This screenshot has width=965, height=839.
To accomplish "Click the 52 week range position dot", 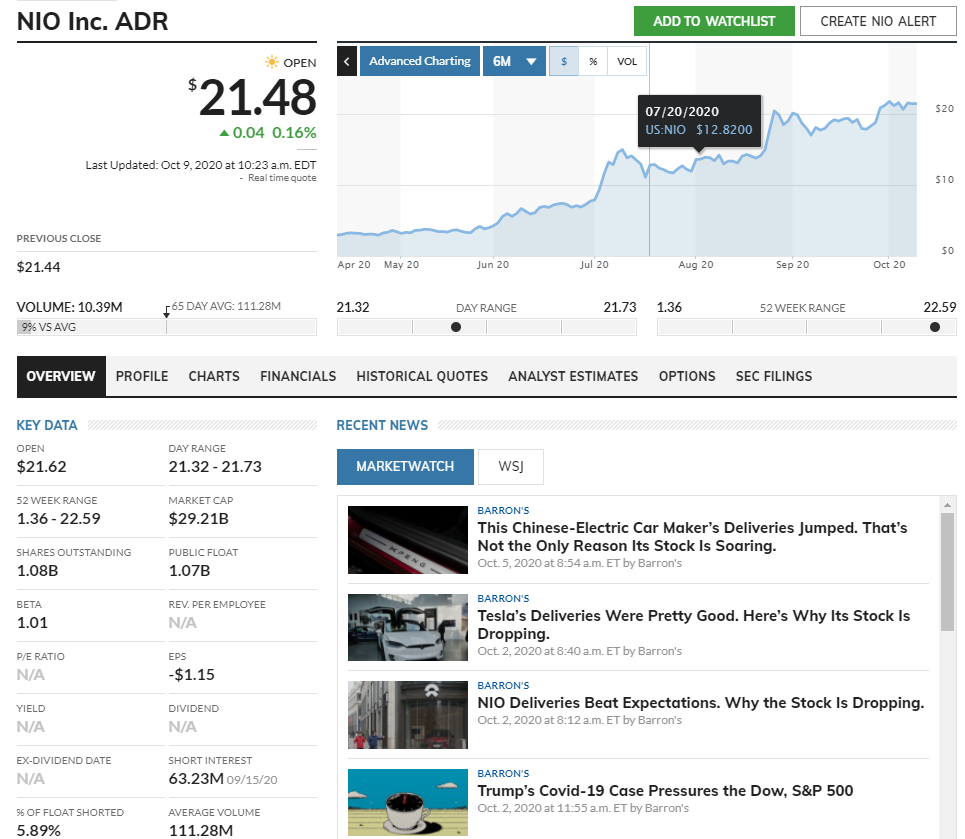I will 935,327.
